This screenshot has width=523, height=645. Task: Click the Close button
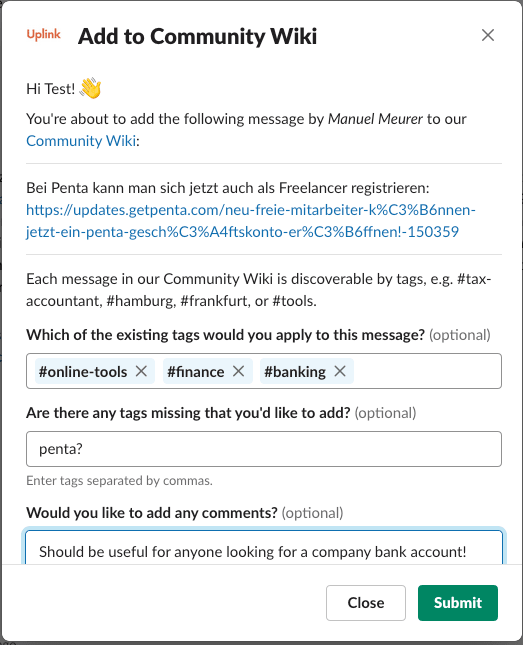coord(365,603)
